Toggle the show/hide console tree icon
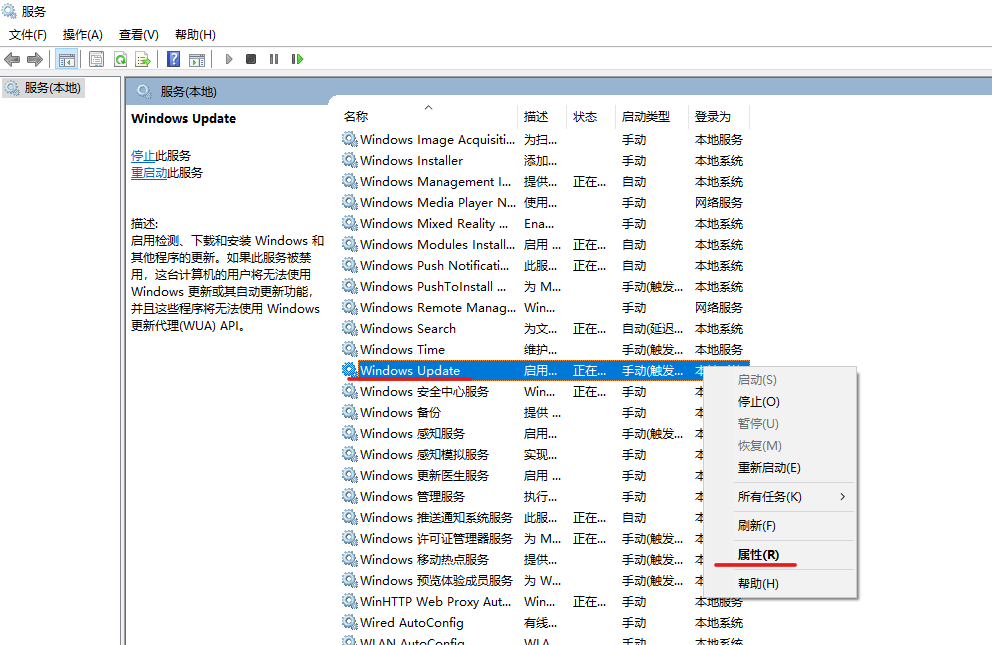 coord(66,59)
